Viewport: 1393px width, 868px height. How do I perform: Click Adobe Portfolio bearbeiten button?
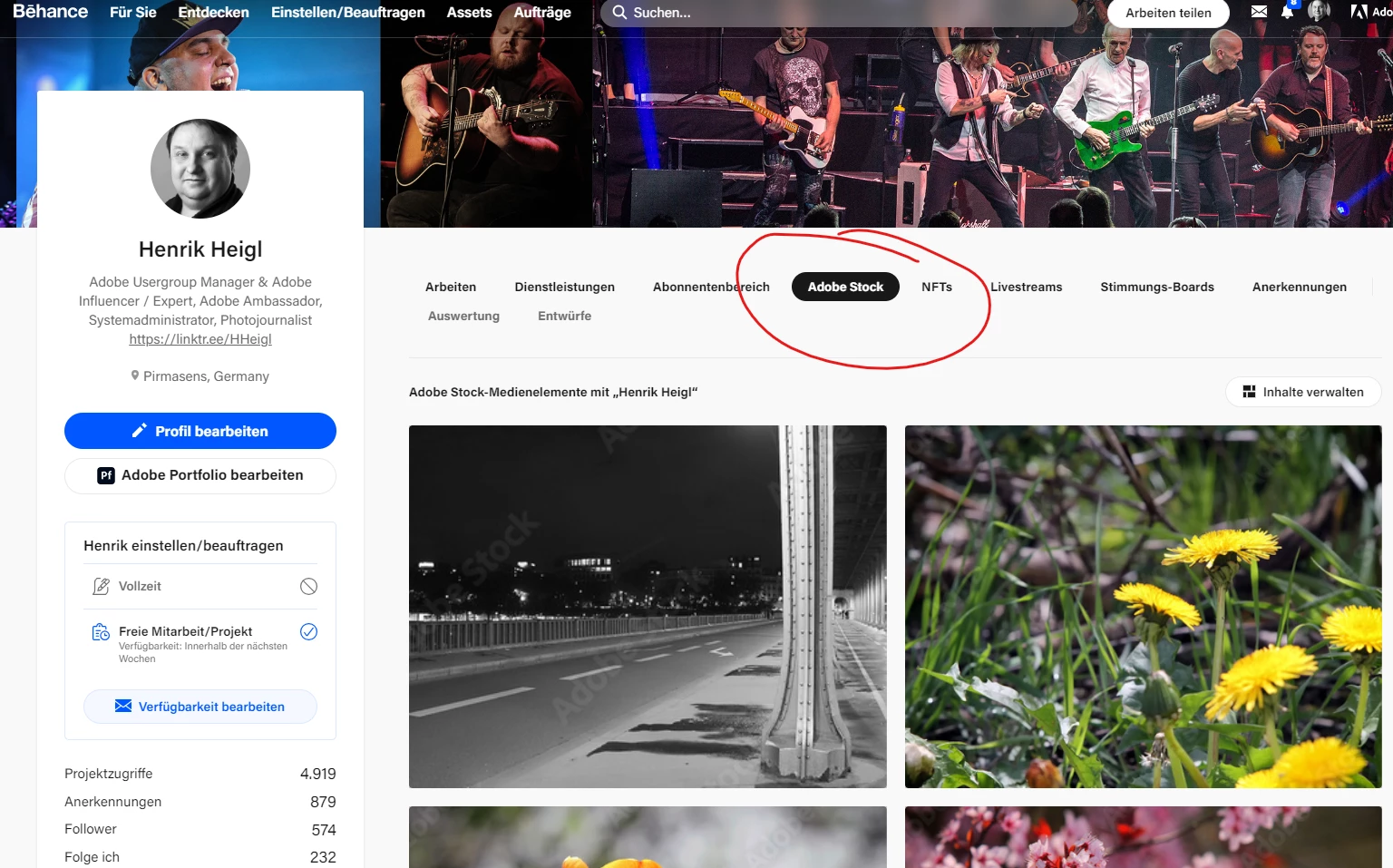pos(200,475)
